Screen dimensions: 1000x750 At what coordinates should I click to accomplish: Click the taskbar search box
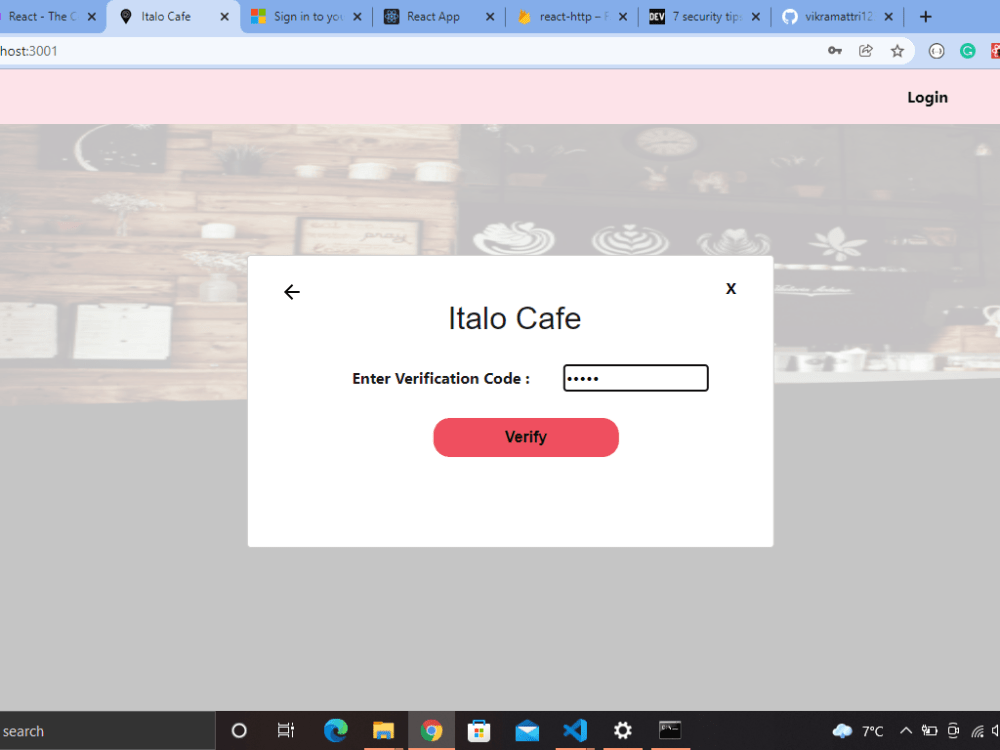point(107,731)
